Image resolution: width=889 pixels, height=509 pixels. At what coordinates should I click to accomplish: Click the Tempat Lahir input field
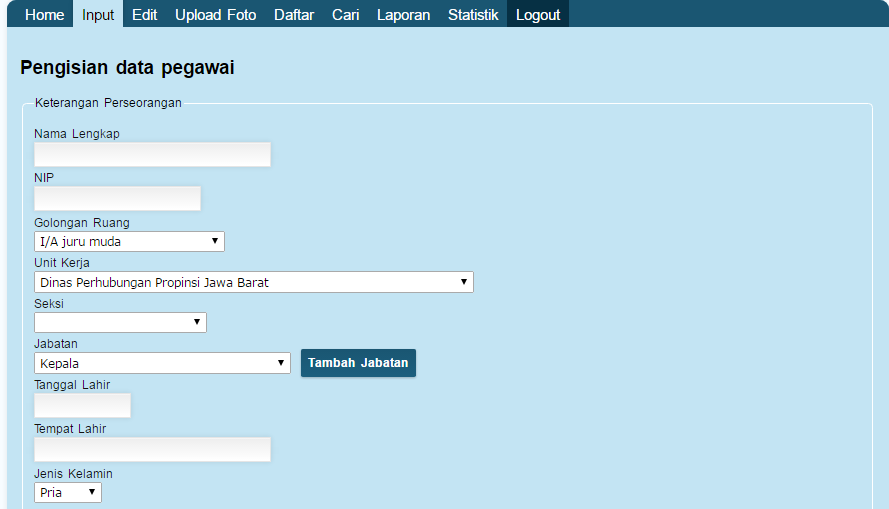(x=153, y=449)
